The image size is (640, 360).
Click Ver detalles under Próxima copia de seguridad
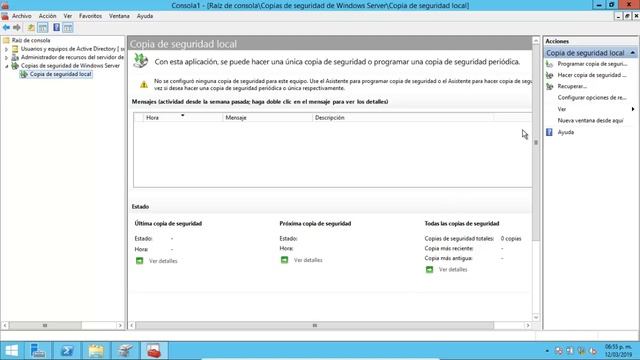coord(308,260)
